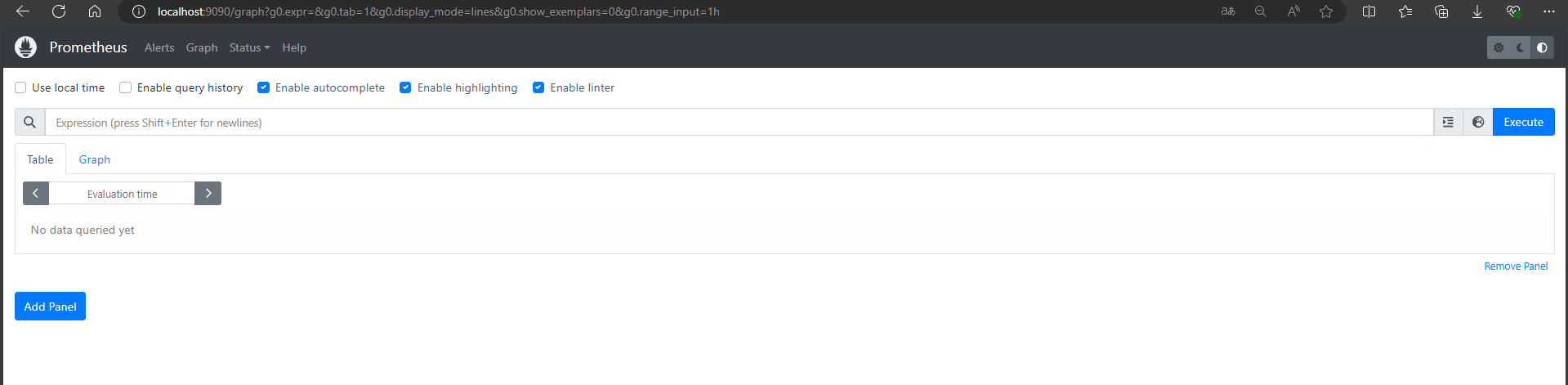
Task: Turn off Enable highlighting checkbox
Action: 405,87
